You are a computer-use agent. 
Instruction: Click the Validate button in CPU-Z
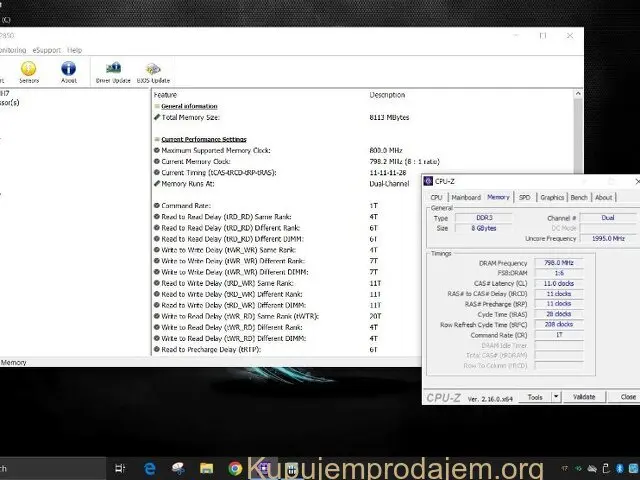tap(584, 397)
